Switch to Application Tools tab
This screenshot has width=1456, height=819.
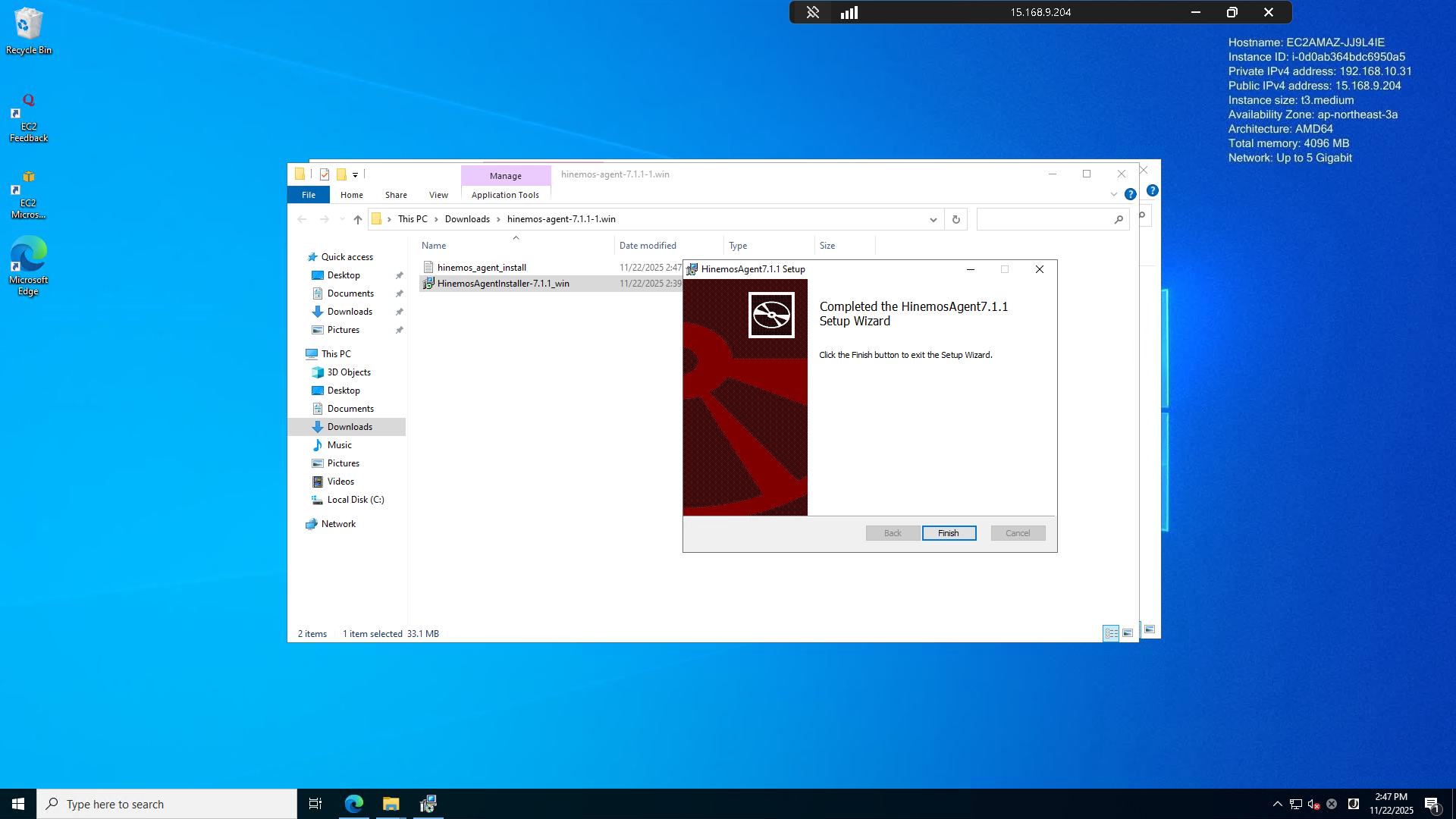tap(505, 195)
